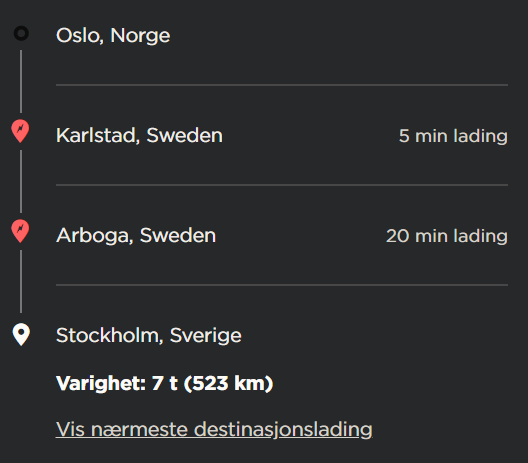This screenshot has height=463, width=528.
Task: Click the Varighet 7 t (523 km) summary
Action: (x=164, y=383)
